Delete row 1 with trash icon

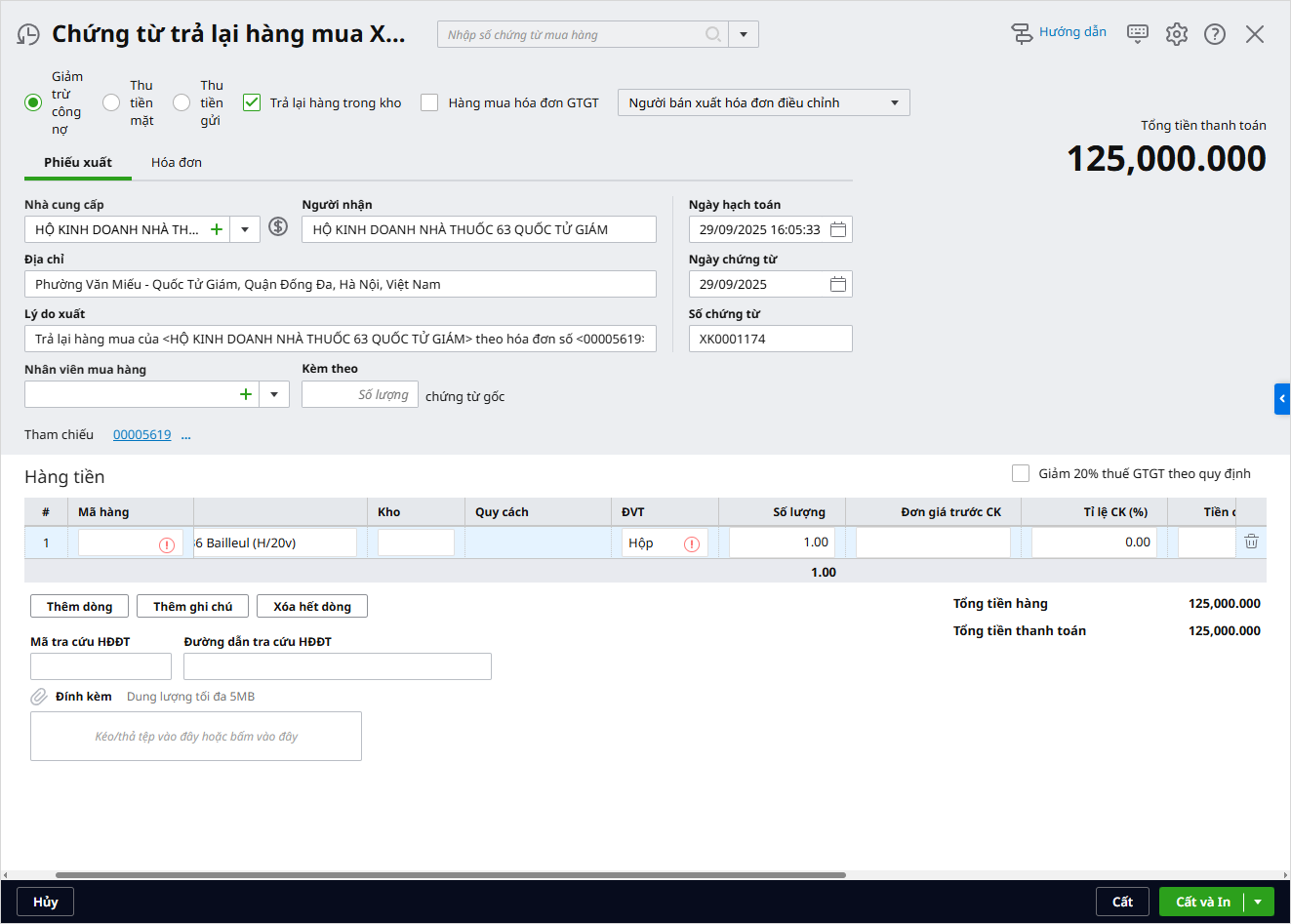coord(1251,542)
